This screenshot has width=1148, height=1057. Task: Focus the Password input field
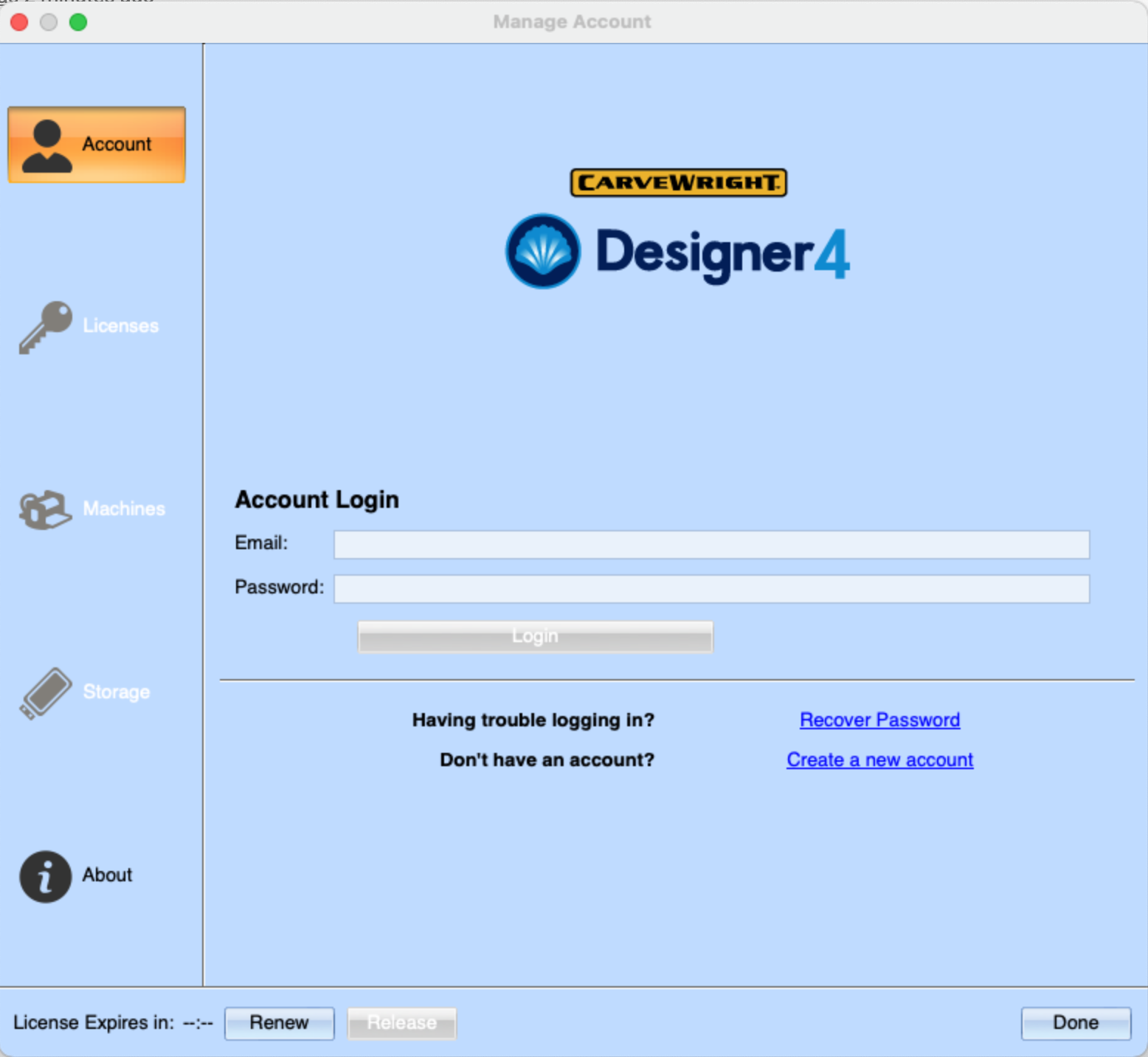click(711, 589)
